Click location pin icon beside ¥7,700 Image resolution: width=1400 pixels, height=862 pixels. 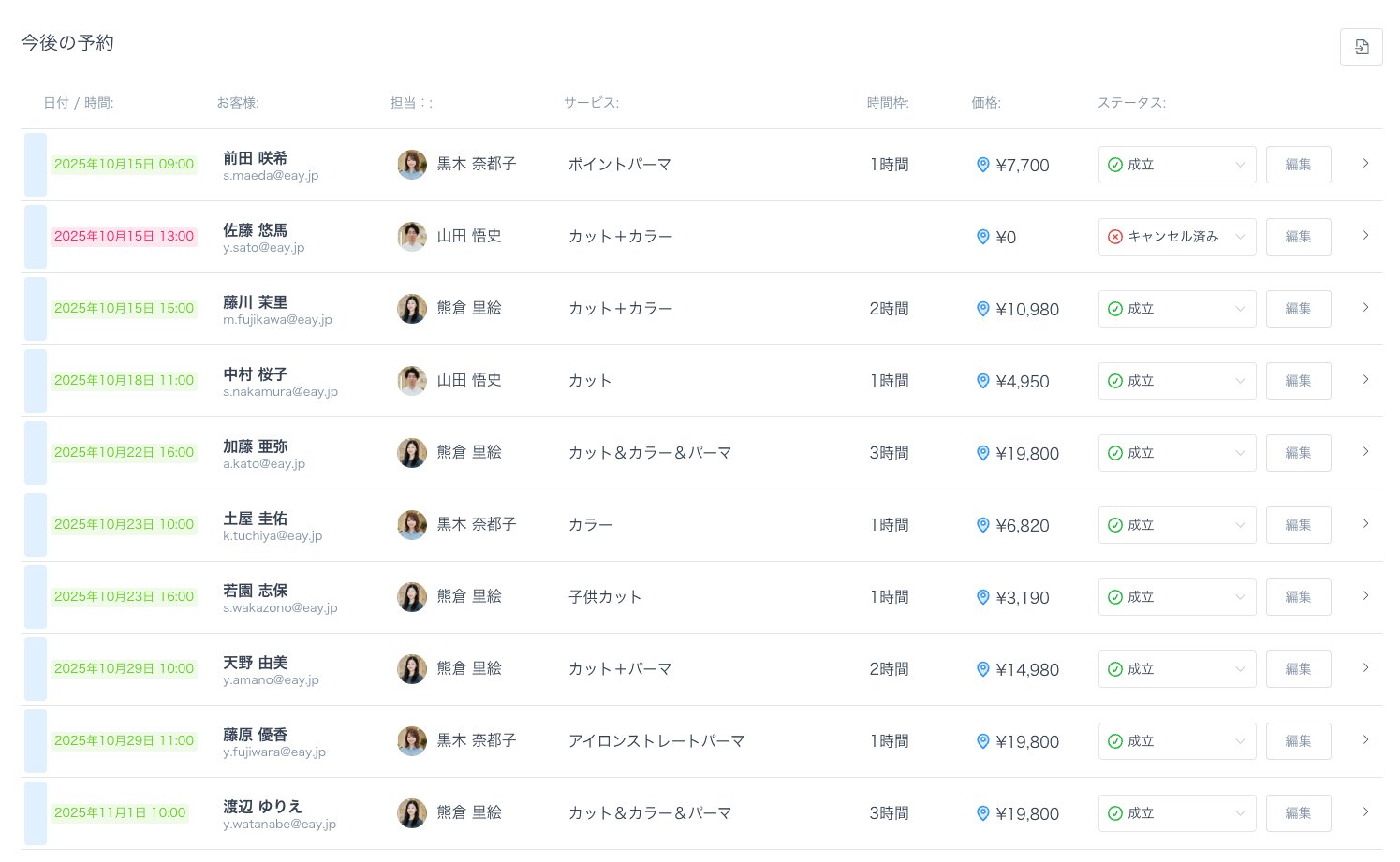[982, 165]
